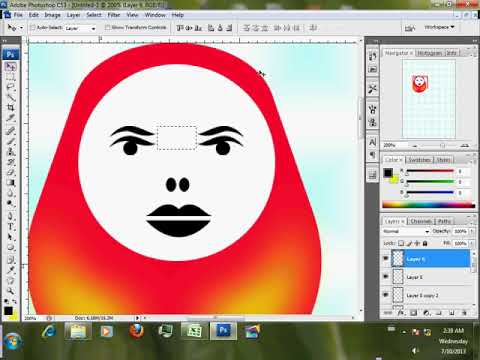
Task: Select the Gradient tool in toolbox
Action: [11, 183]
